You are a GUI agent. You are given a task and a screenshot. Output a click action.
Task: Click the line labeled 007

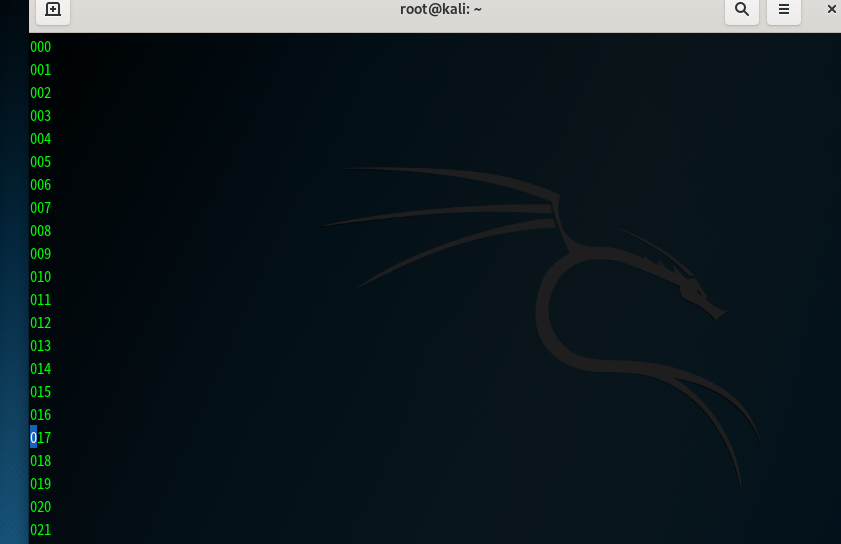pos(41,208)
